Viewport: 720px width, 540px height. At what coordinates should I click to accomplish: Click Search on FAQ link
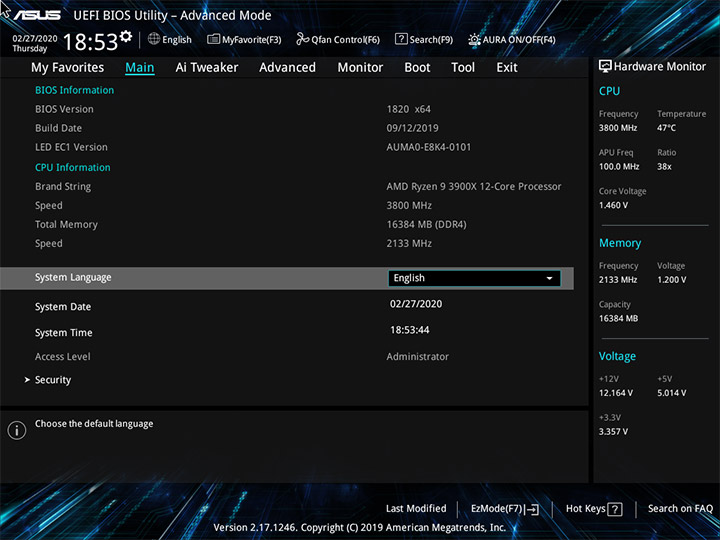pyautogui.click(x=680, y=509)
